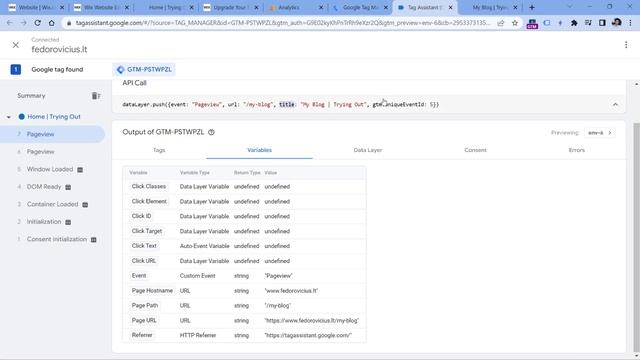Open the GTM extension icon in toolbar
The image size is (640, 360).
click(532, 24)
